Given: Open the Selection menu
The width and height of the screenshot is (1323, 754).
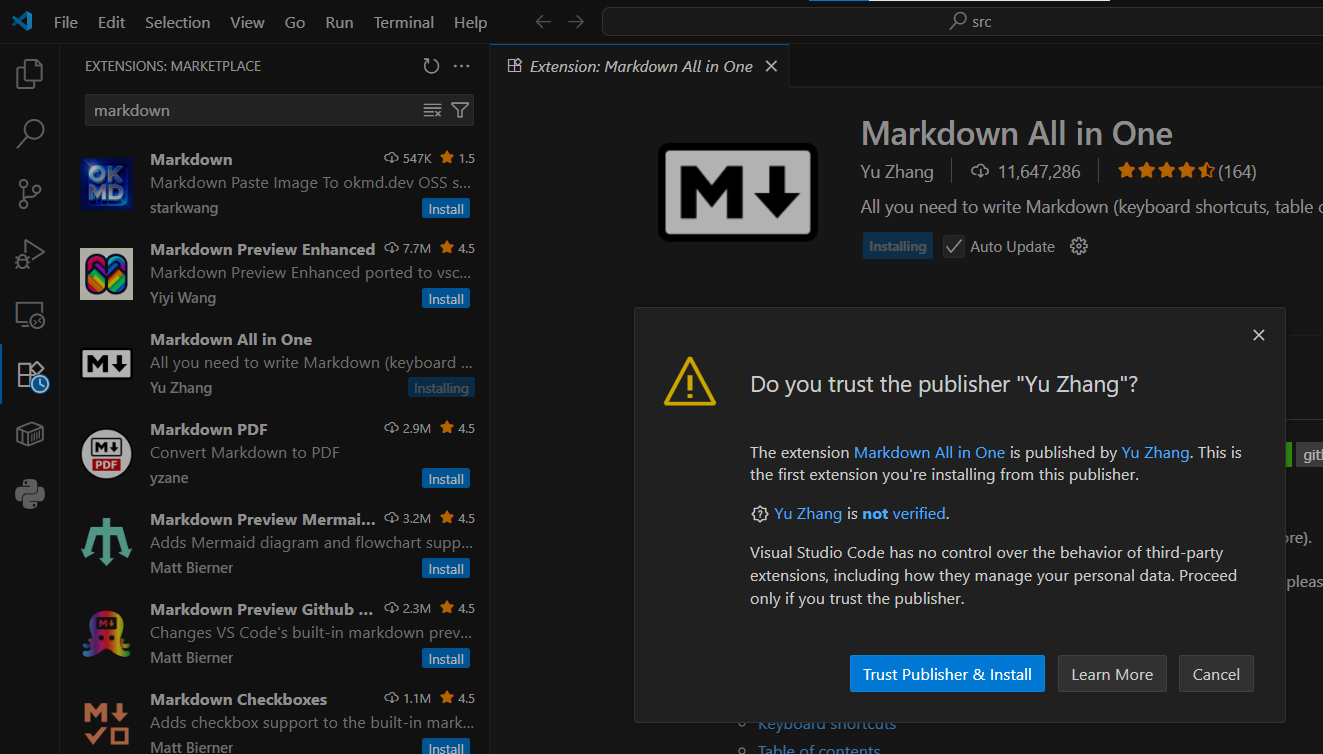Looking at the screenshot, I should [177, 22].
